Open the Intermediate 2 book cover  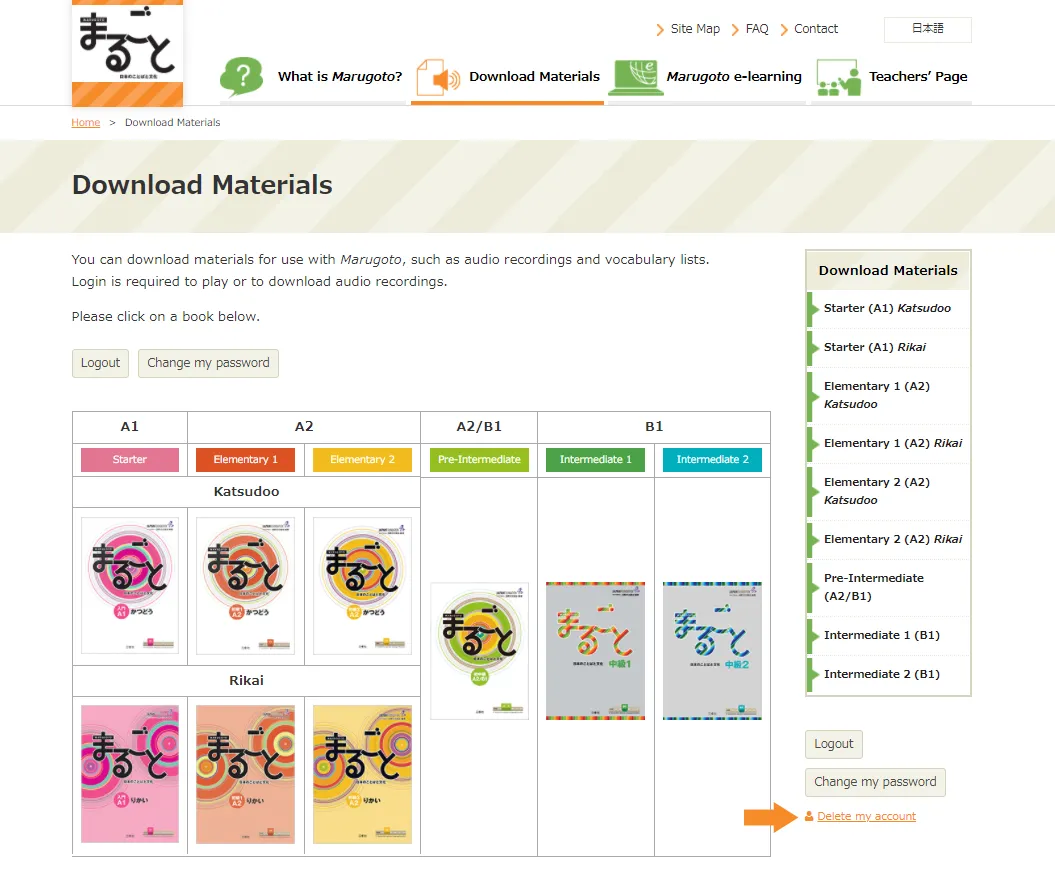pyautogui.click(x=713, y=651)
